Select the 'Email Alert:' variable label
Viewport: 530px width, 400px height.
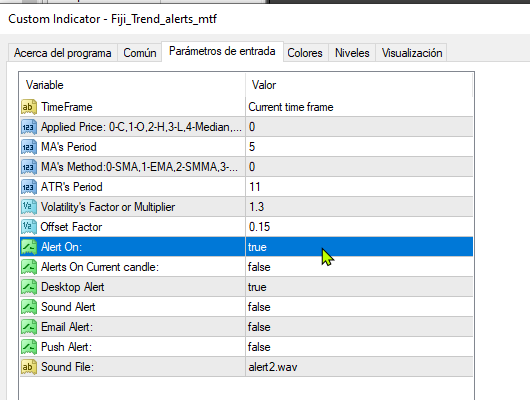click(x=67, y=327)
